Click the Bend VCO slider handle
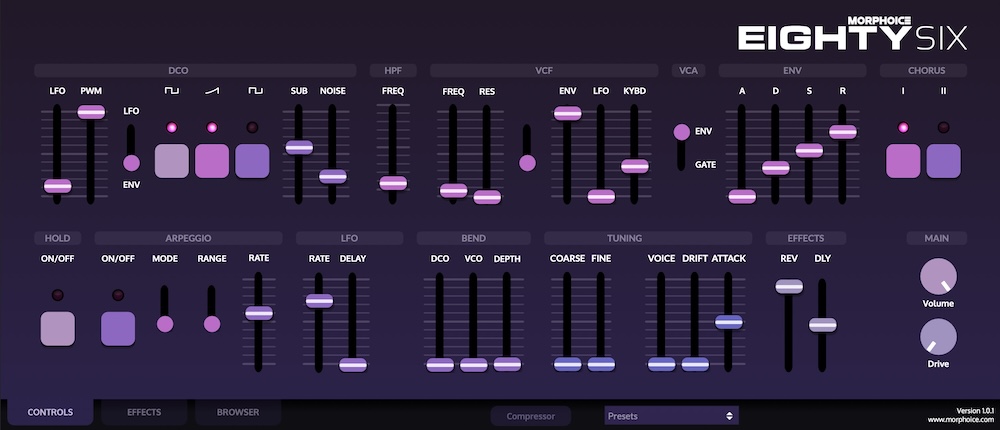1000x430 pixels. click(474, 365)
